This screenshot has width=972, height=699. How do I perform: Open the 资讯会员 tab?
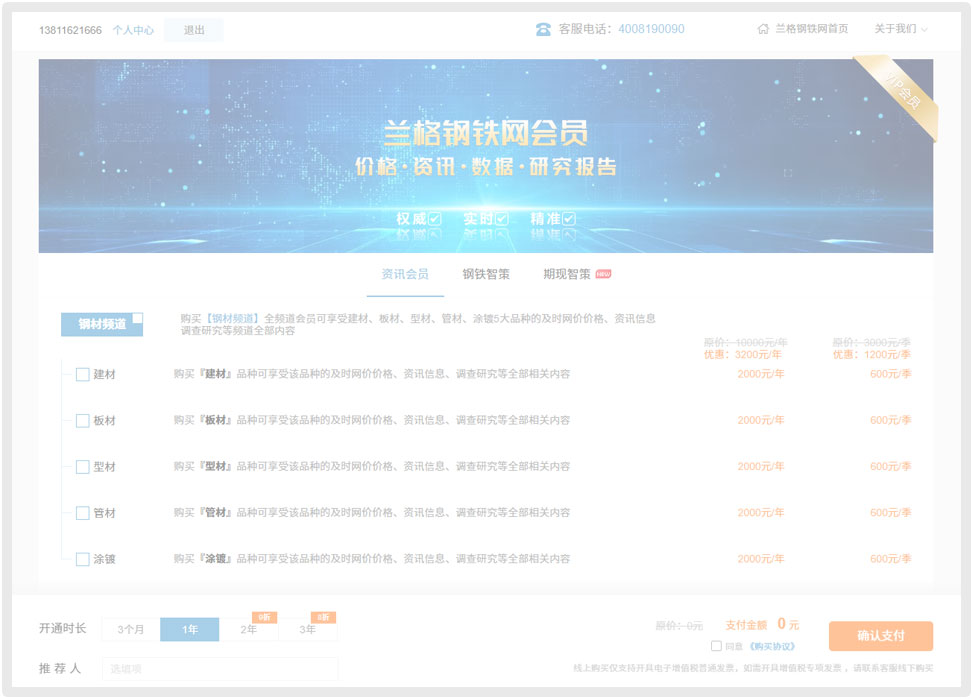point(405,274)
